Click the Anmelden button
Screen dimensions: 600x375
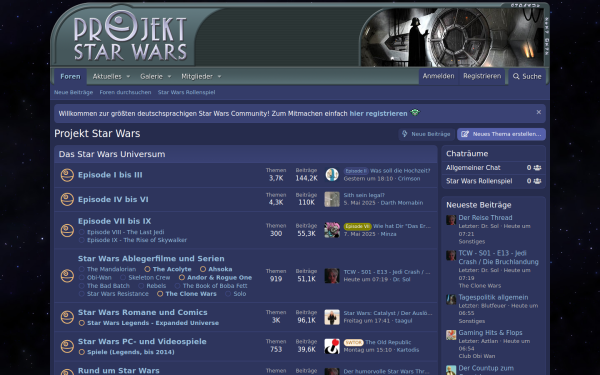439,76
